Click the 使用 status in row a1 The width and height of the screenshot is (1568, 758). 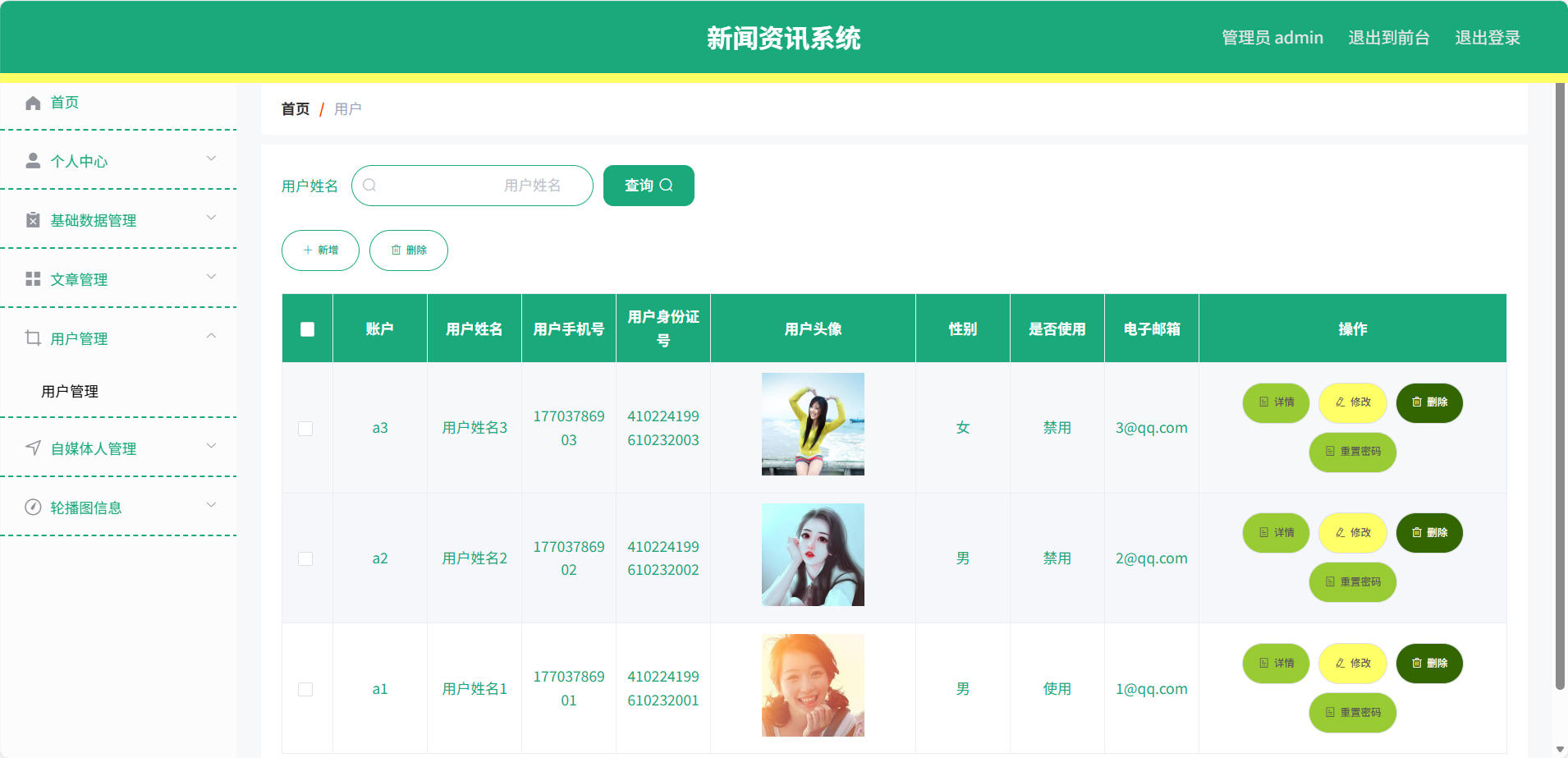[1057, 689]
